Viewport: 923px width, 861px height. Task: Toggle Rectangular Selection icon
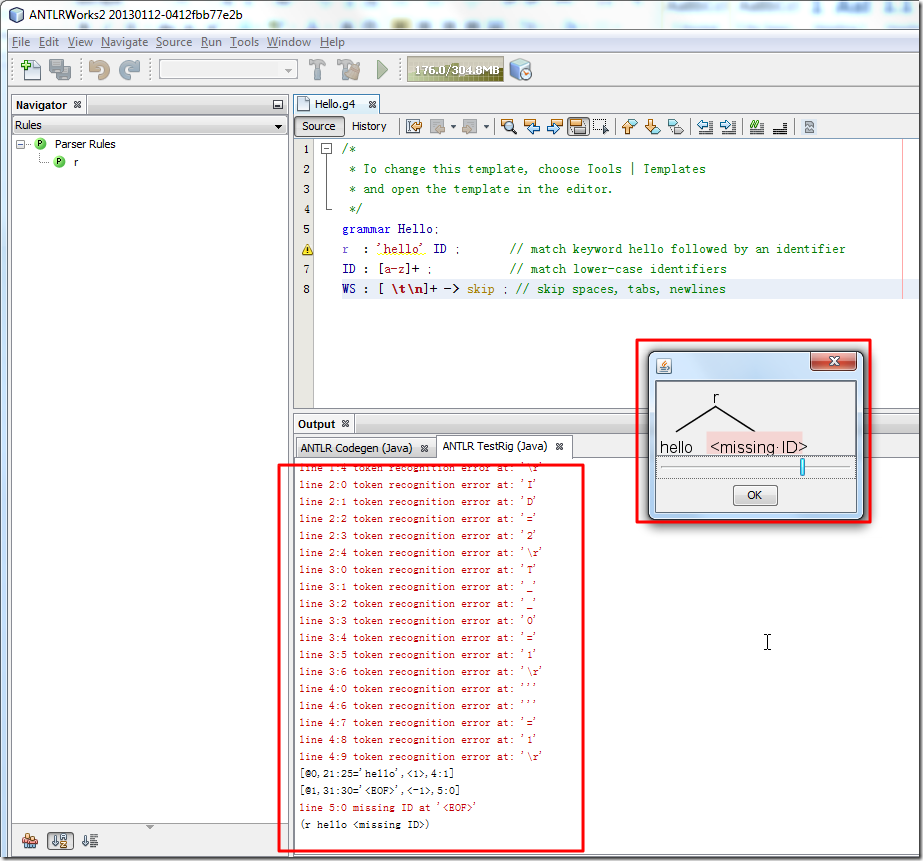point(601,127)
